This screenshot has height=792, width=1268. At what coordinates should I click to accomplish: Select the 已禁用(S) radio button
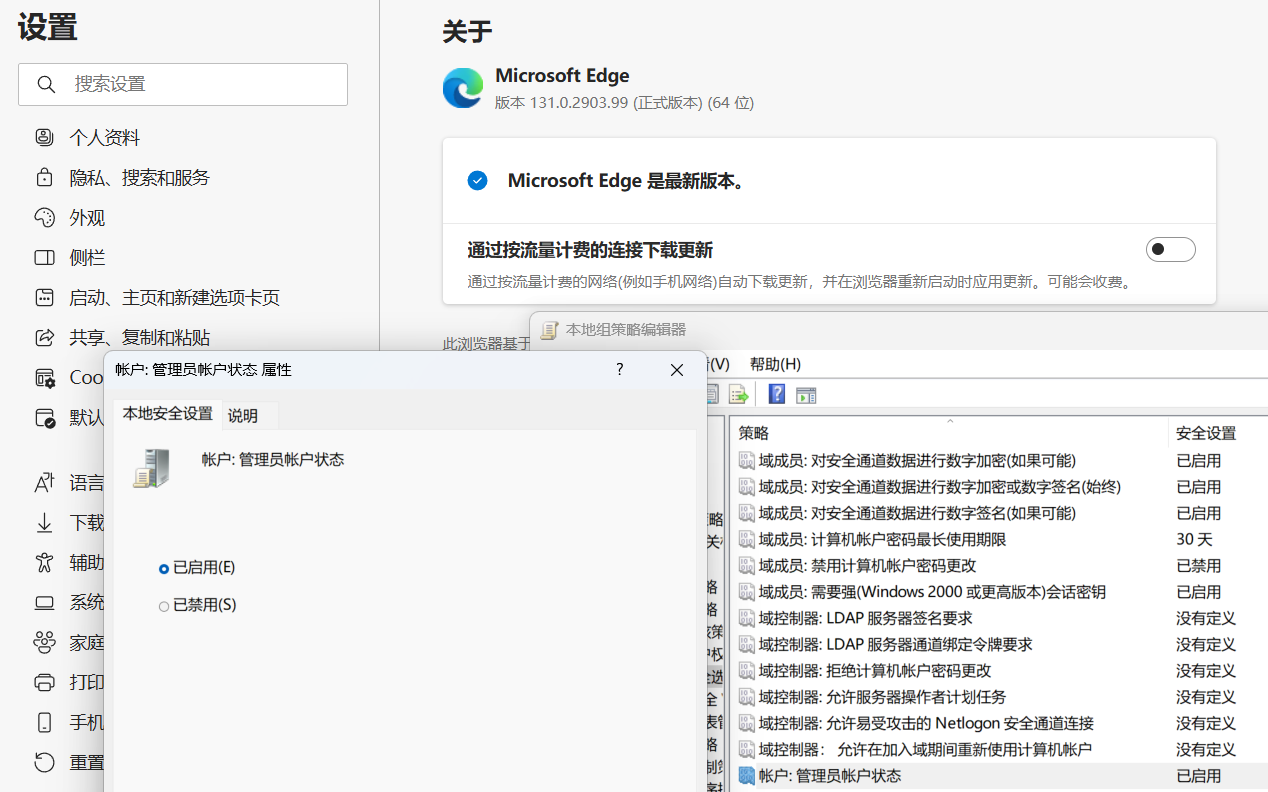click(164, 606)
